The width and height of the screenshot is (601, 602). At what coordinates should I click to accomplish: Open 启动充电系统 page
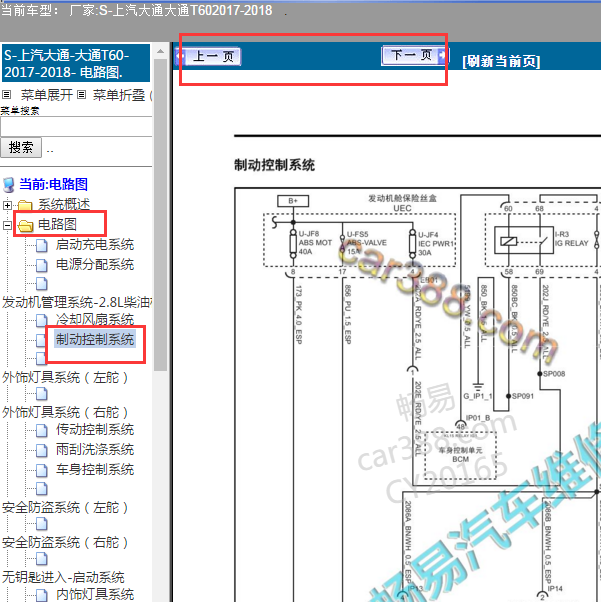pos(95,245)
